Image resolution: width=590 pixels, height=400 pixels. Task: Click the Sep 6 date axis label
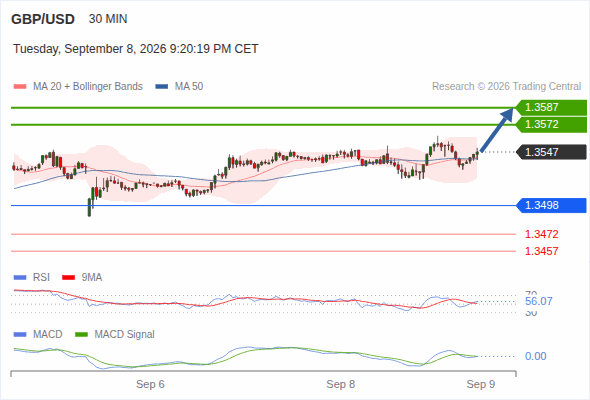point(150,384)
